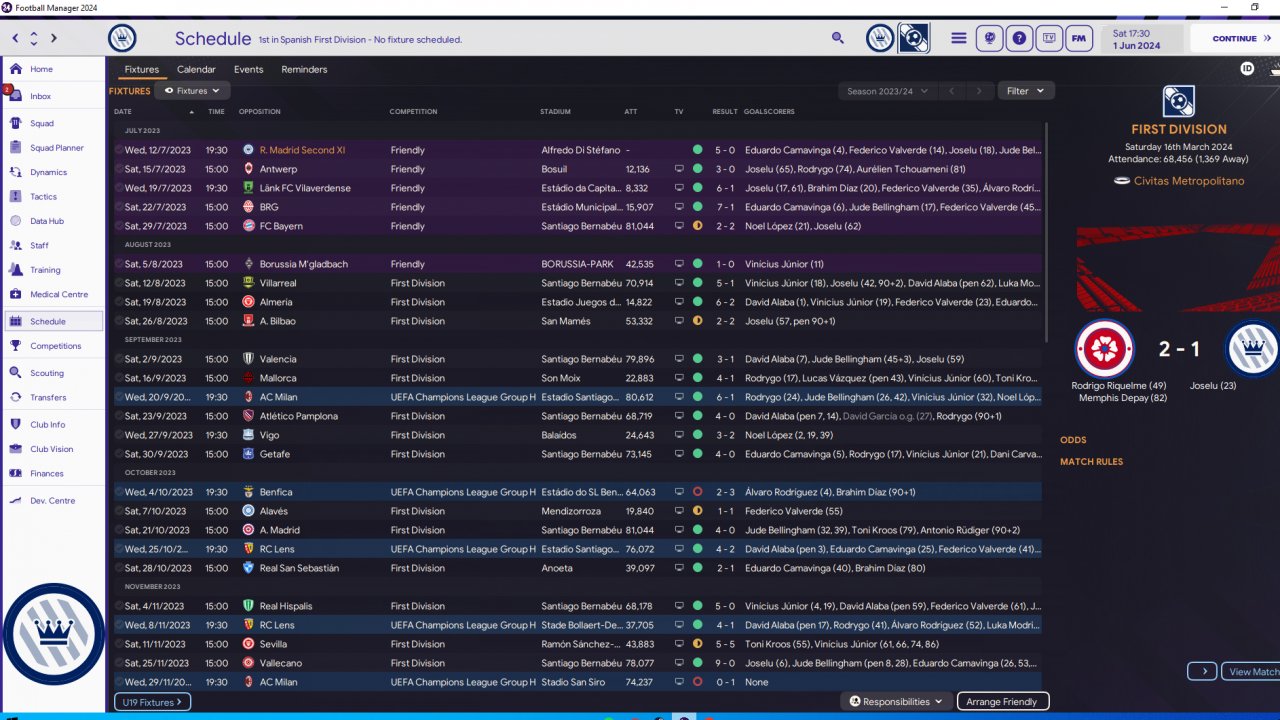
Task: Open Club Info from the sidebar
Action: 53,424
